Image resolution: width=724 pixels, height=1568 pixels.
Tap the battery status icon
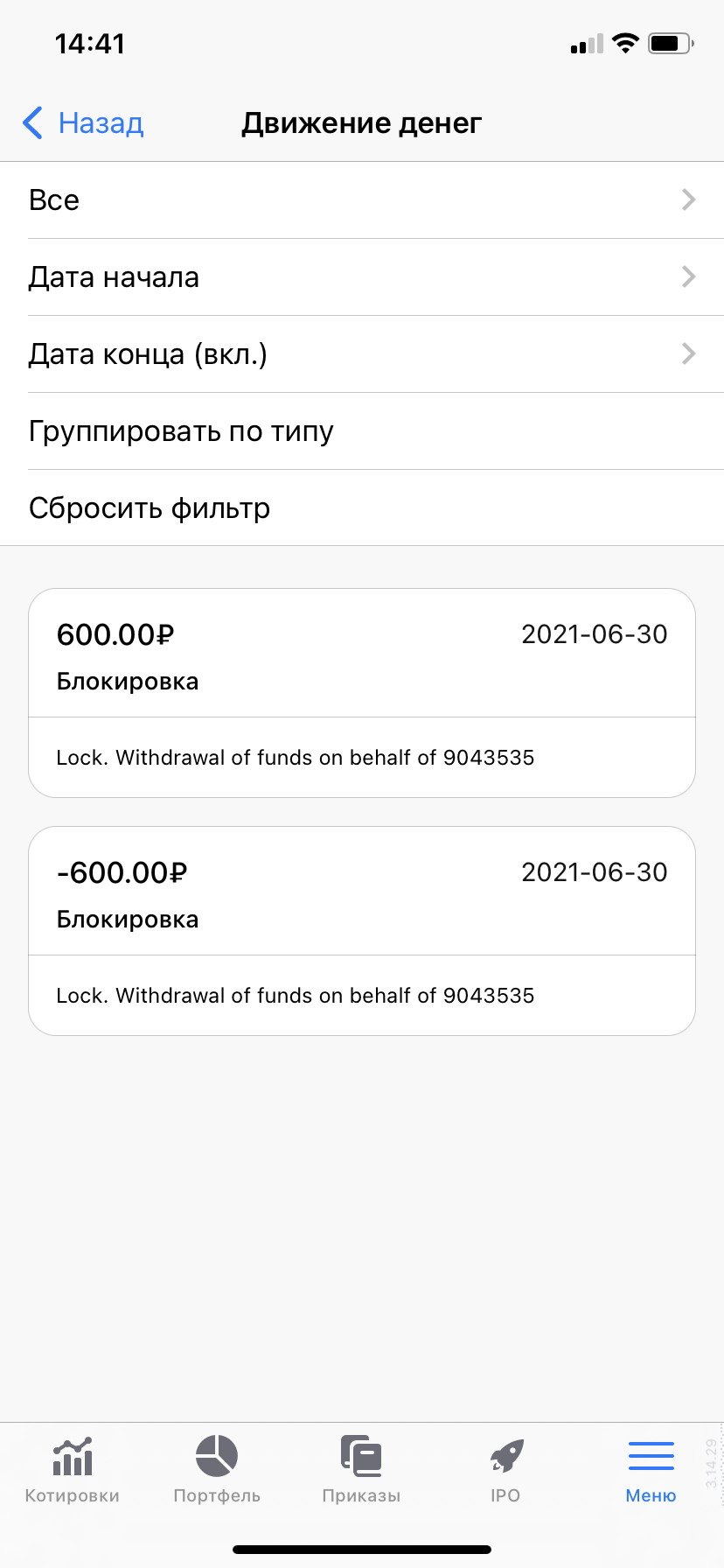click(x=671, y=43)
